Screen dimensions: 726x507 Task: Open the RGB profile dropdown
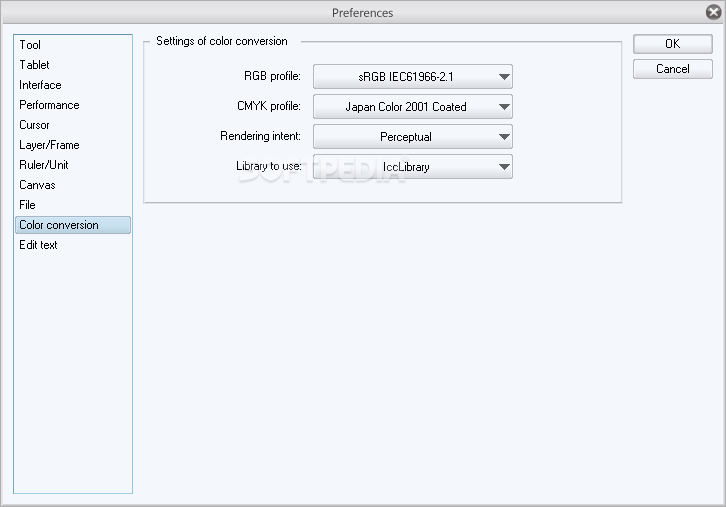413,76
